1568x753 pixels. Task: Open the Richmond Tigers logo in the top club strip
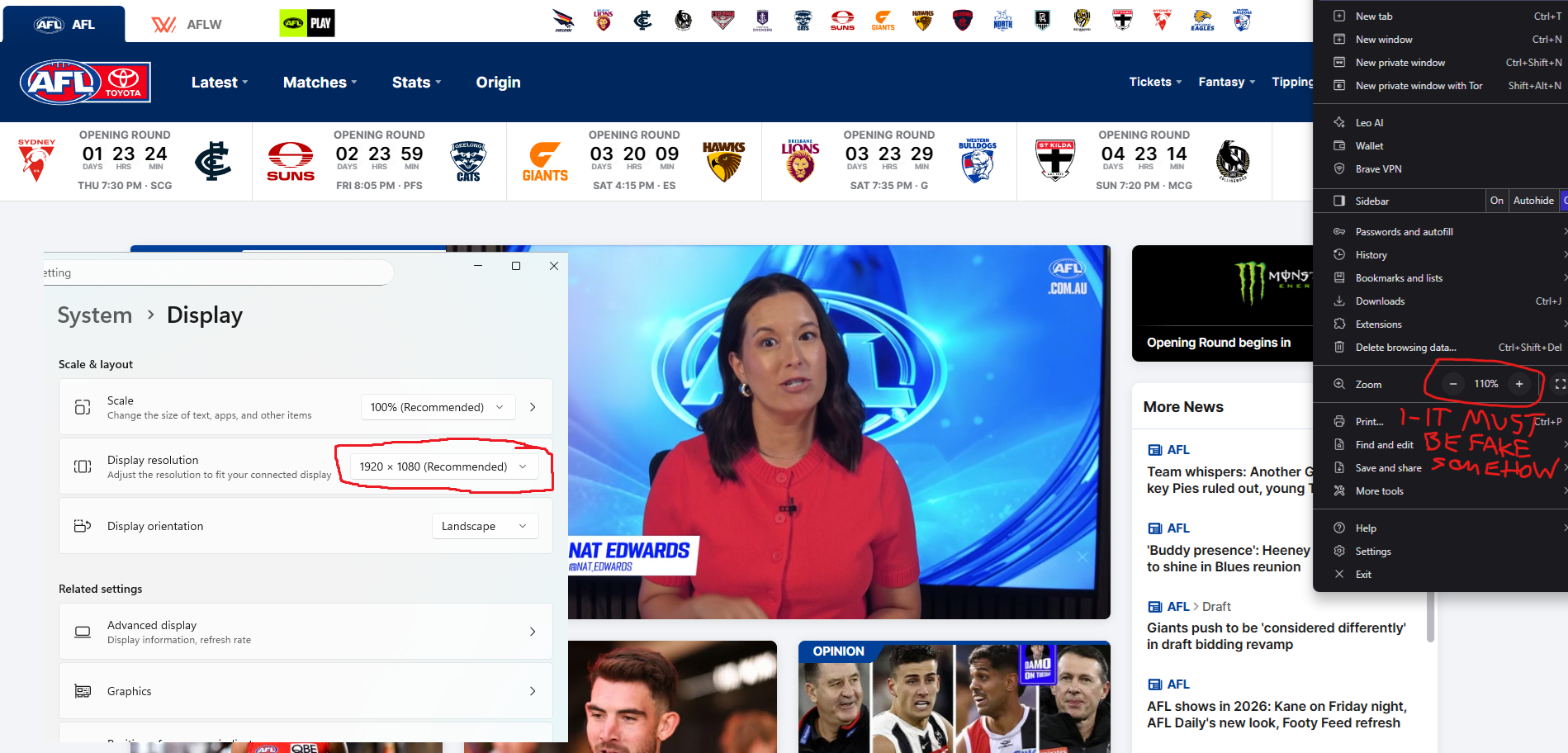pos(1082,21)
